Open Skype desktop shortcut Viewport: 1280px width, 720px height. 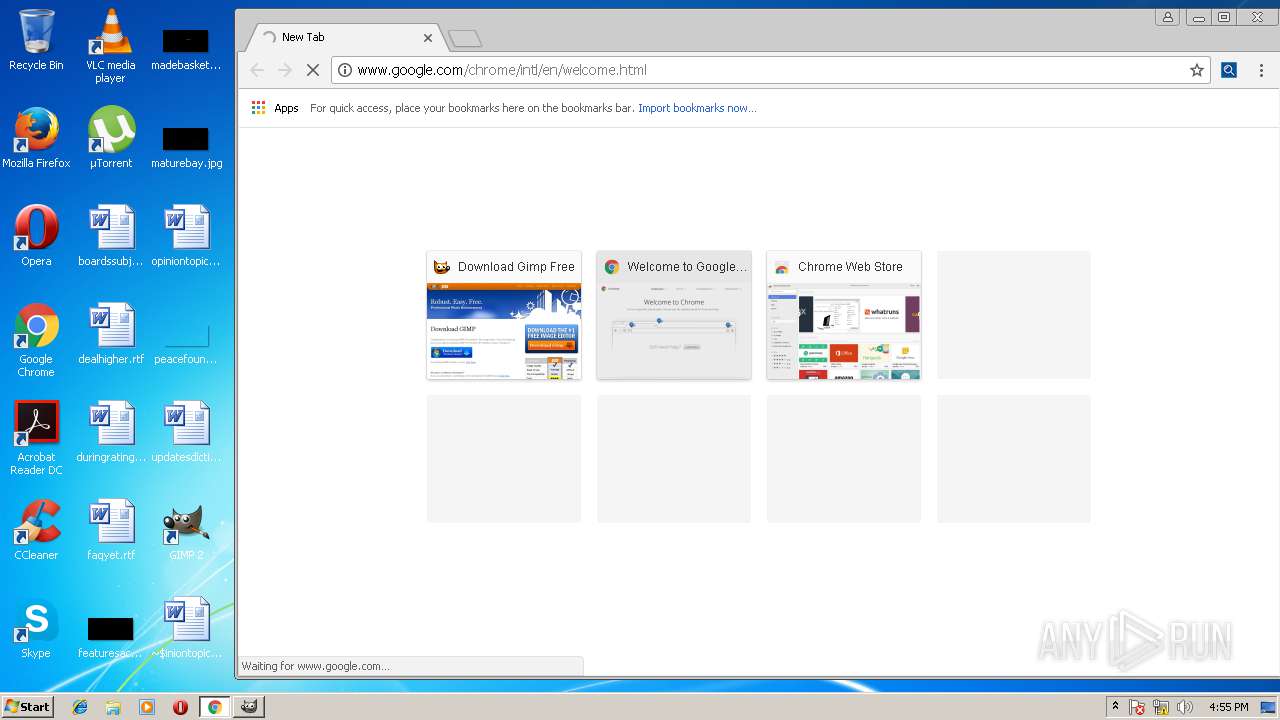point(36,628)
